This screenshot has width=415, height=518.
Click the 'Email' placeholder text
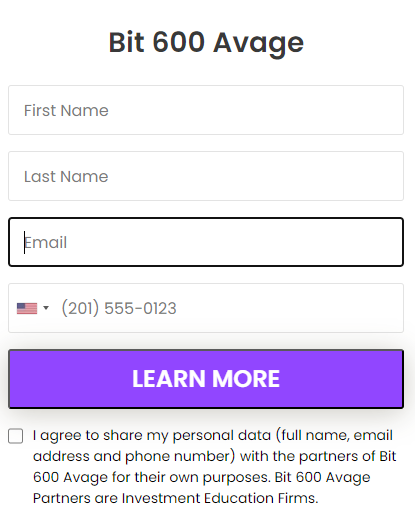[x=46, y=242]
